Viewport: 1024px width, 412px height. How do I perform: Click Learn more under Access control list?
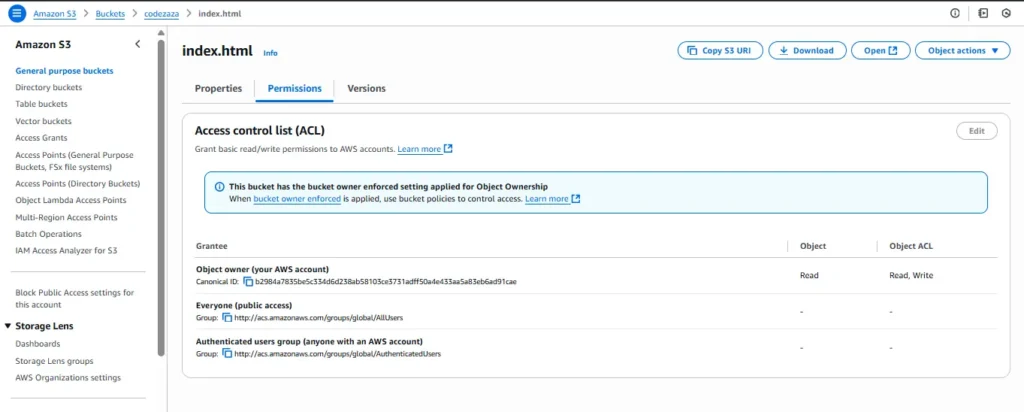(x=419, y=149)
